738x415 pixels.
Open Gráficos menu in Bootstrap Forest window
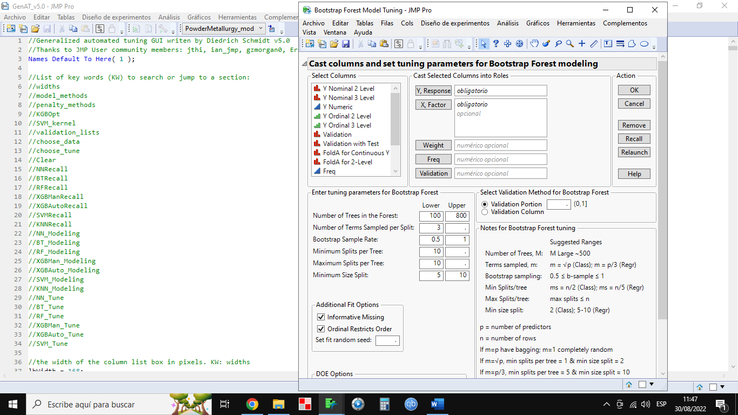(537, 23)
